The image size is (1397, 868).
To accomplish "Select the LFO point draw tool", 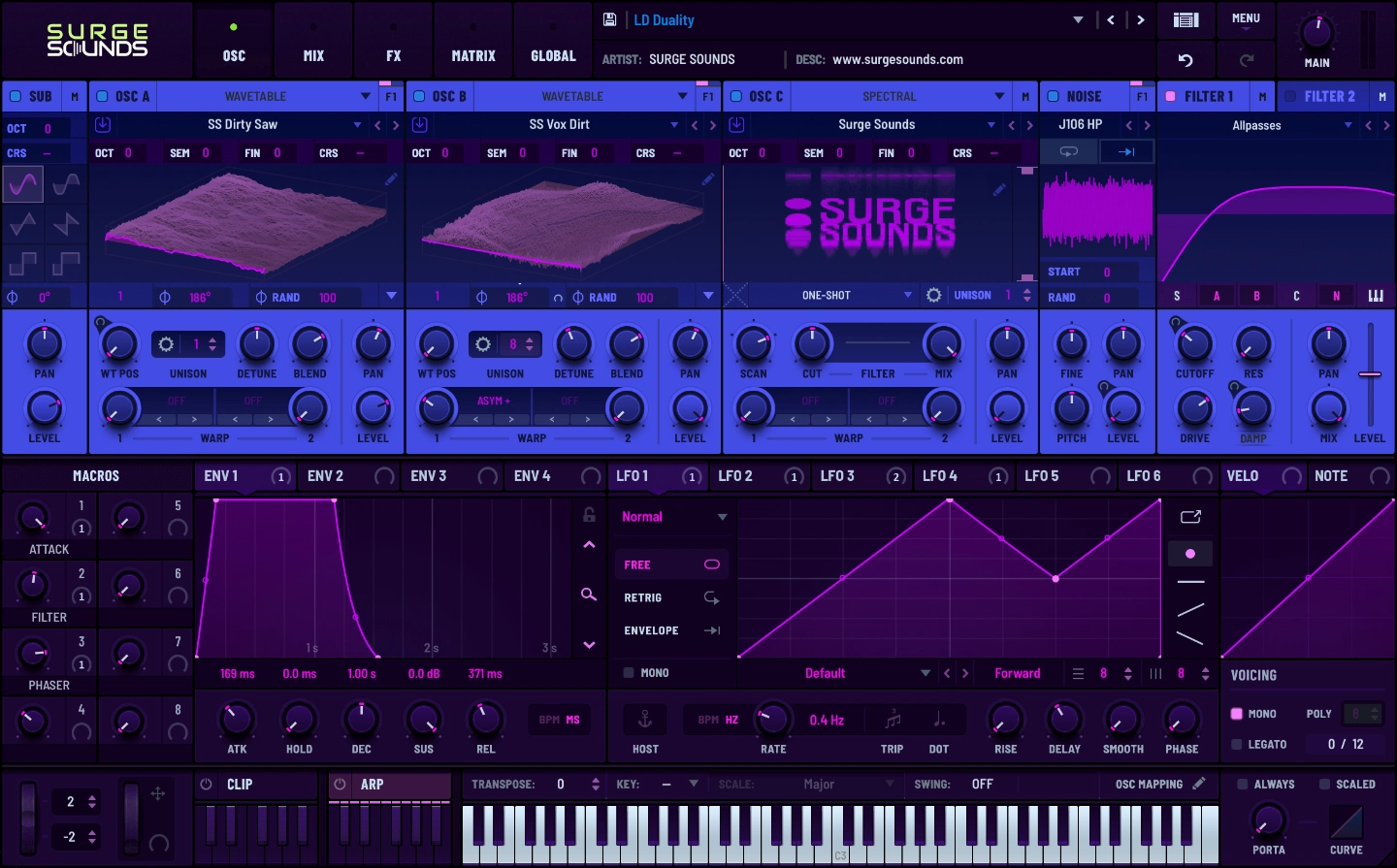I will pos(1190,554).
